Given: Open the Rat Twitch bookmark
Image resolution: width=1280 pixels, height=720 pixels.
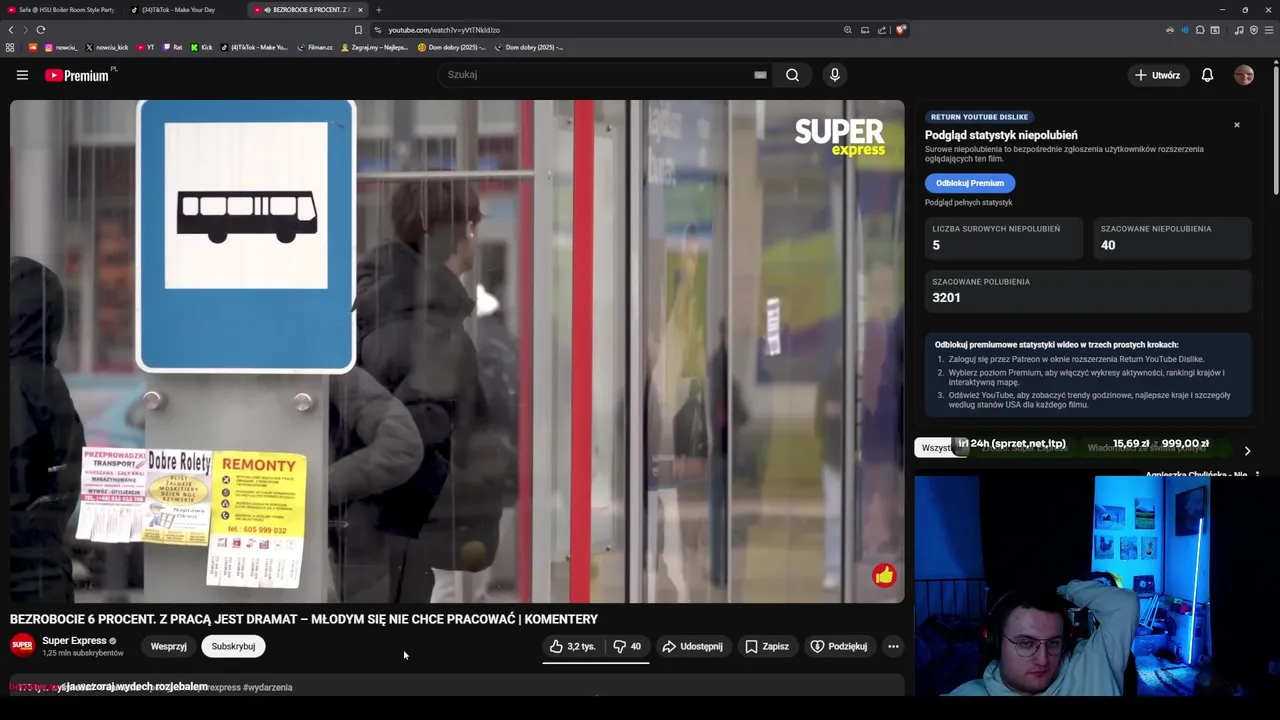Looking at the screenshot, I should tap(172, 47).
